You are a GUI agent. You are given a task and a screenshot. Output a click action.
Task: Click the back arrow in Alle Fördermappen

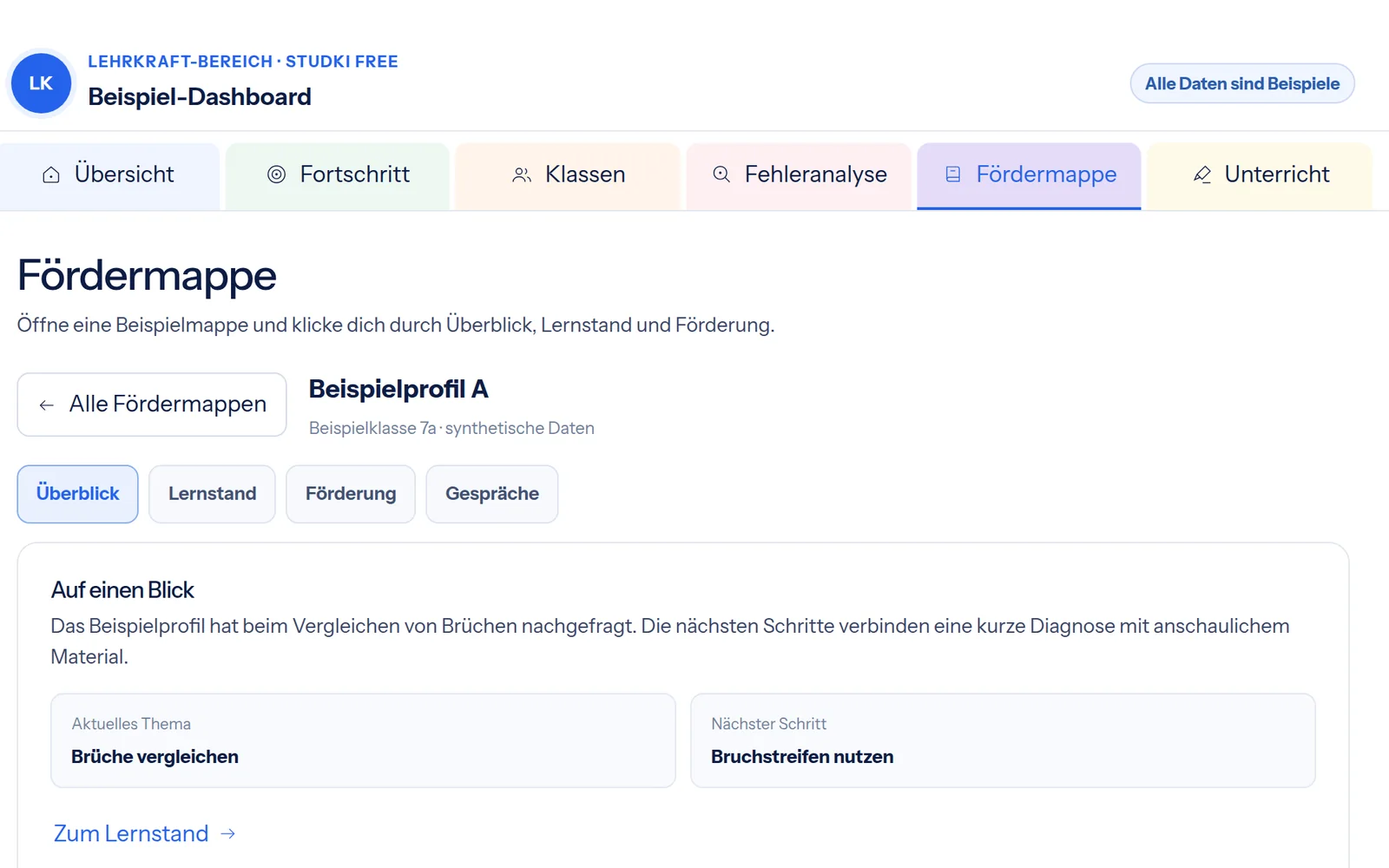point(47,405)
